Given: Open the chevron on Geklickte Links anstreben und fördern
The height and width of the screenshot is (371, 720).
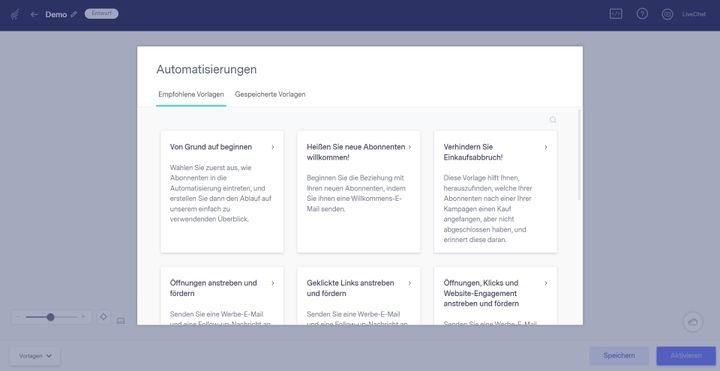Looking at the screenshot, I should click(410, 283).
